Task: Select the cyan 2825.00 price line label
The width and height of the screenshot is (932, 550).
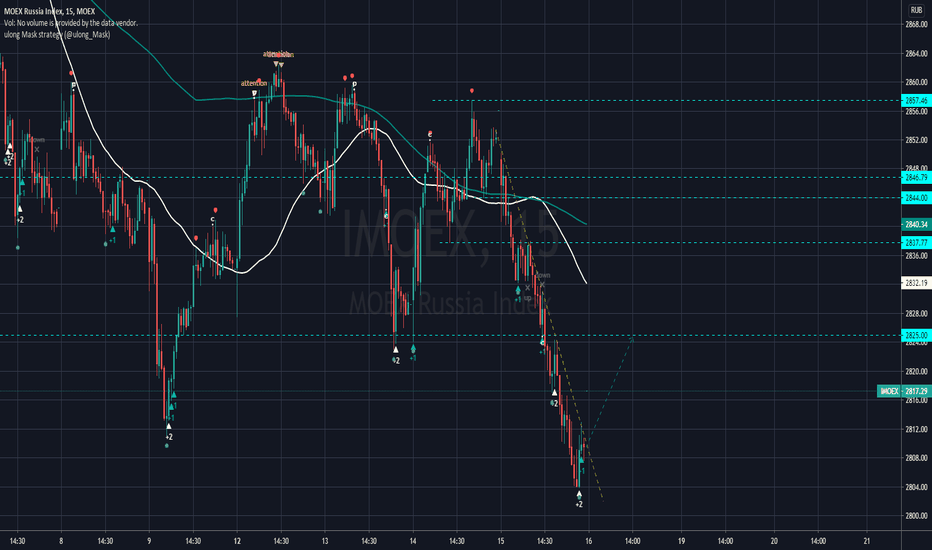Action: coord(916,335)
